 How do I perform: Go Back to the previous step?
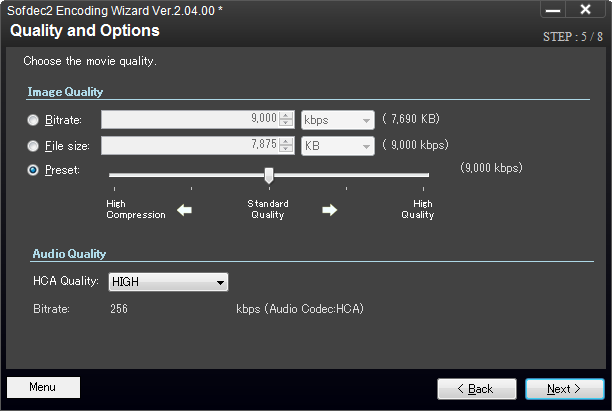[476, 388]
